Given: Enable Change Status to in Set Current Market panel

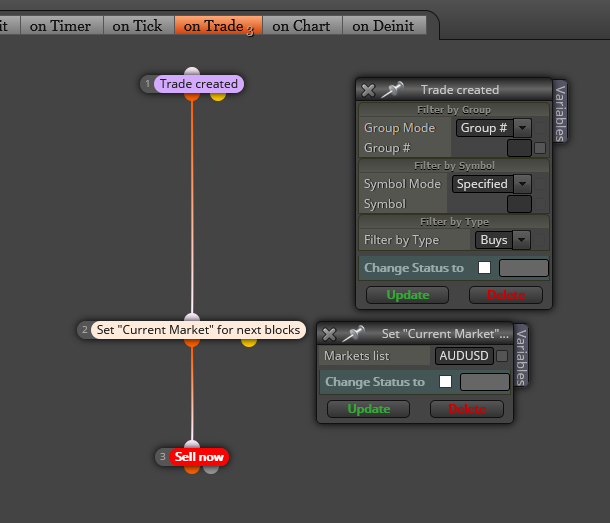Looking at the screenshot, I should tap(445, 382).
